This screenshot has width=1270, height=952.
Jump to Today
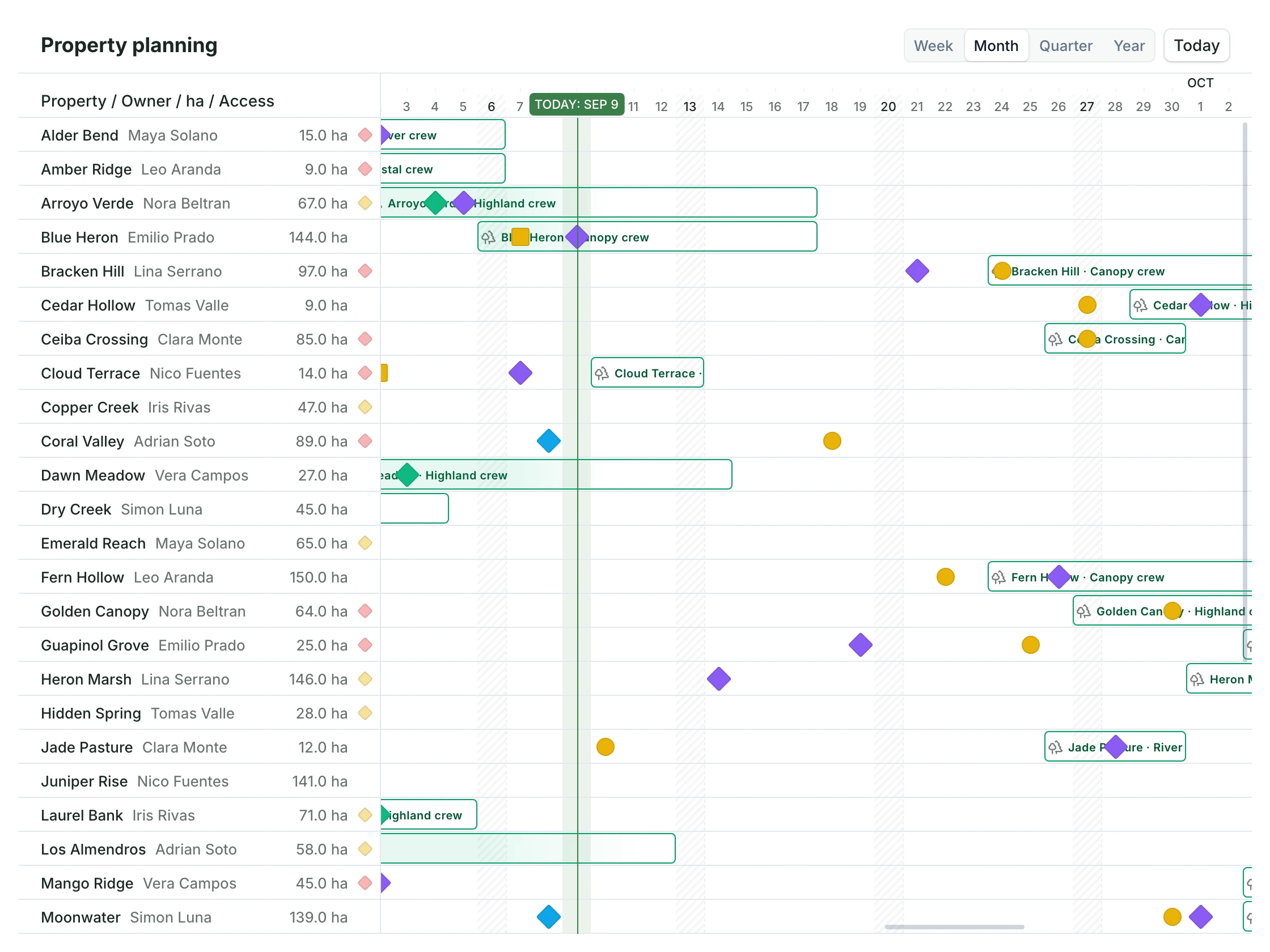click(1196, 45)
